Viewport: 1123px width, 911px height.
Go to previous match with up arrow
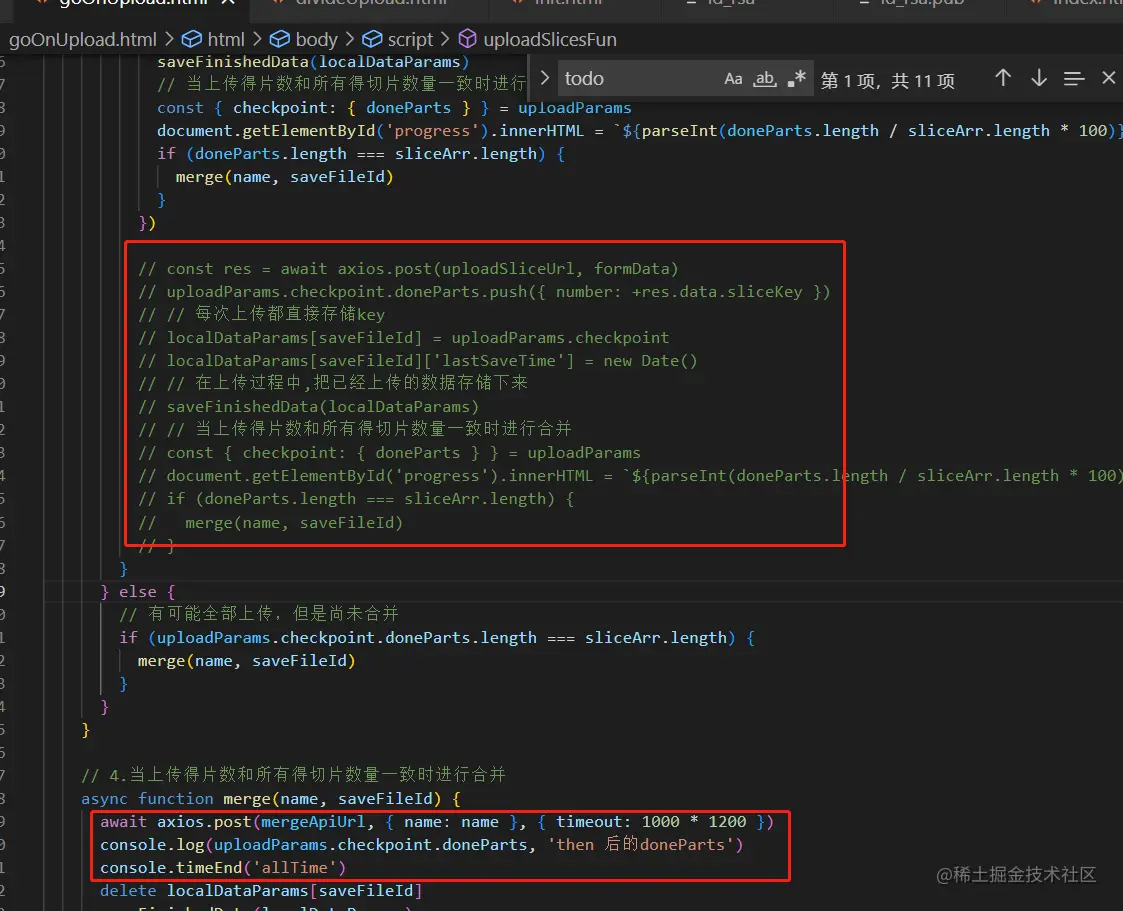tap(1003, 78)
